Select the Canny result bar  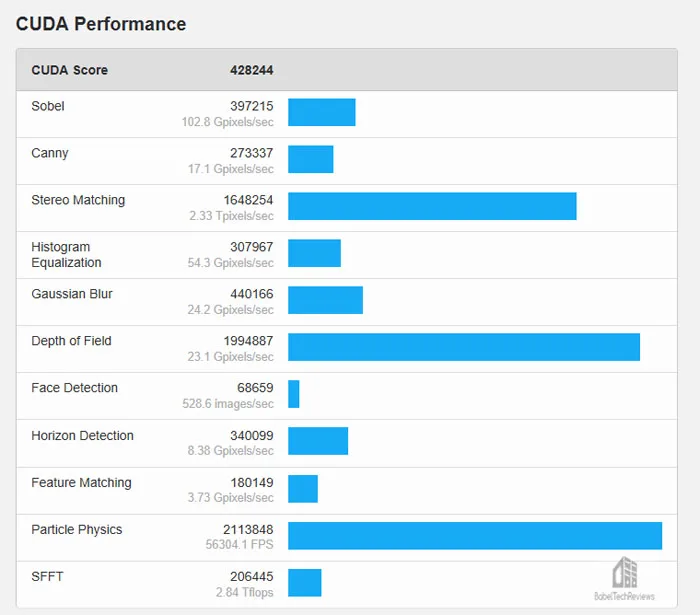pyautogui.click(x=311, y=159)
